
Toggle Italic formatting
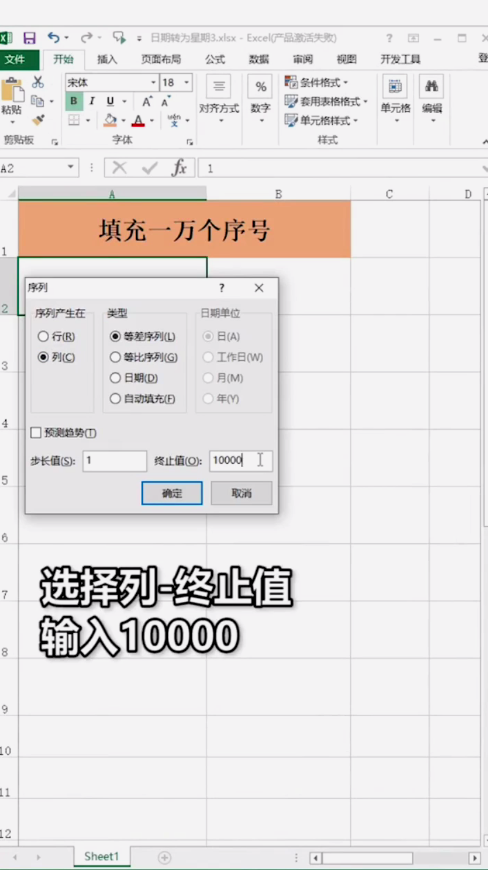[92, 101]
